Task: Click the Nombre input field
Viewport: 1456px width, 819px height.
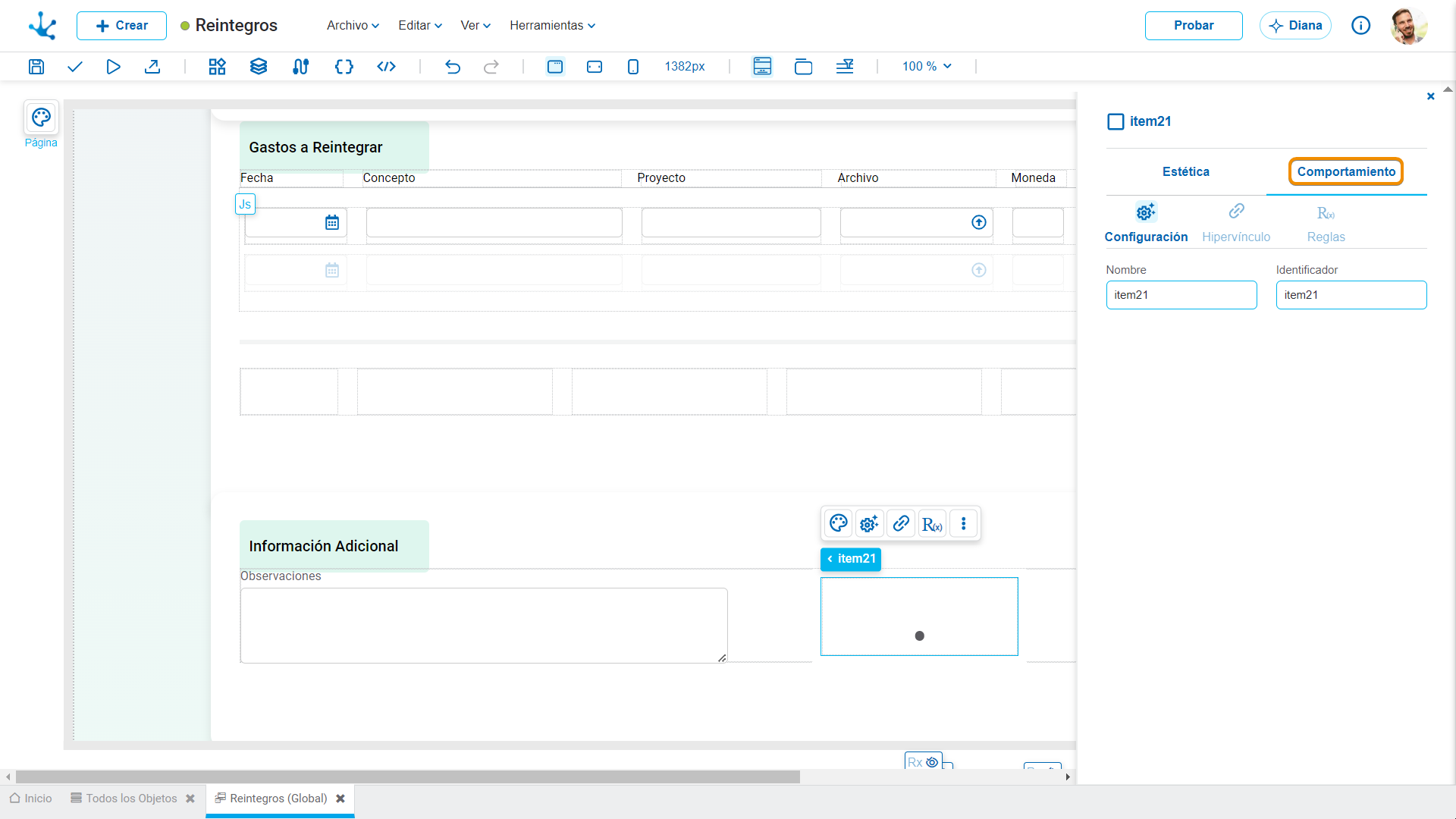Action: tap(1181, 295)
